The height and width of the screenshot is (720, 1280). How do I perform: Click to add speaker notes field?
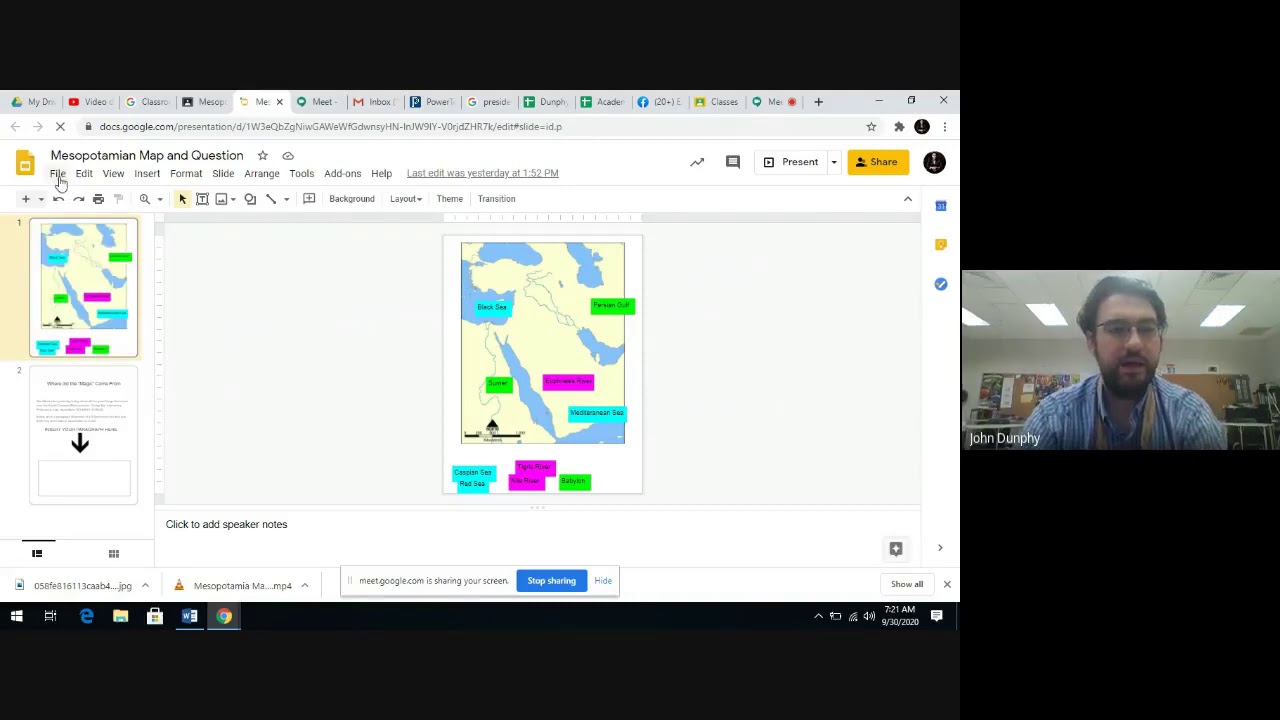click(540, 524)
